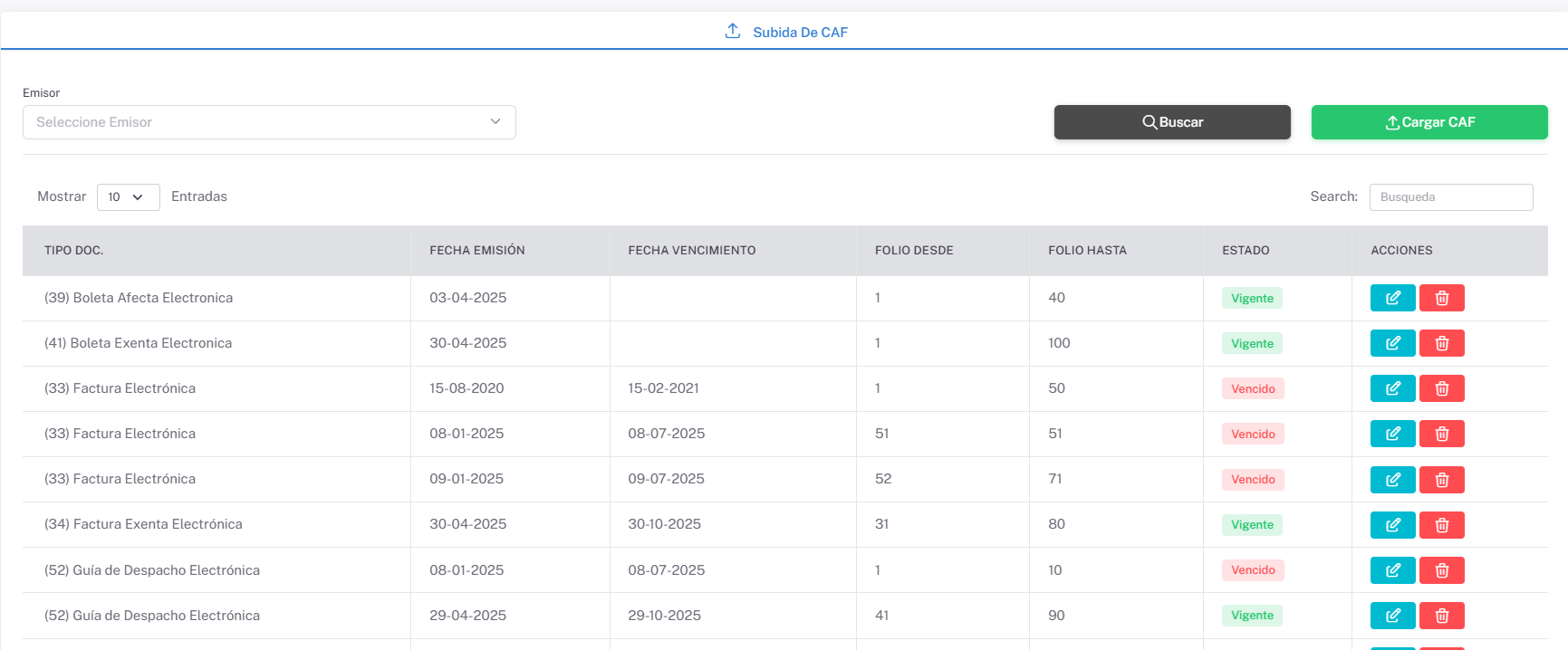Sort table by Tipo Doc. column header
The width and height of the screenshot is (1568, 650).
73,251
